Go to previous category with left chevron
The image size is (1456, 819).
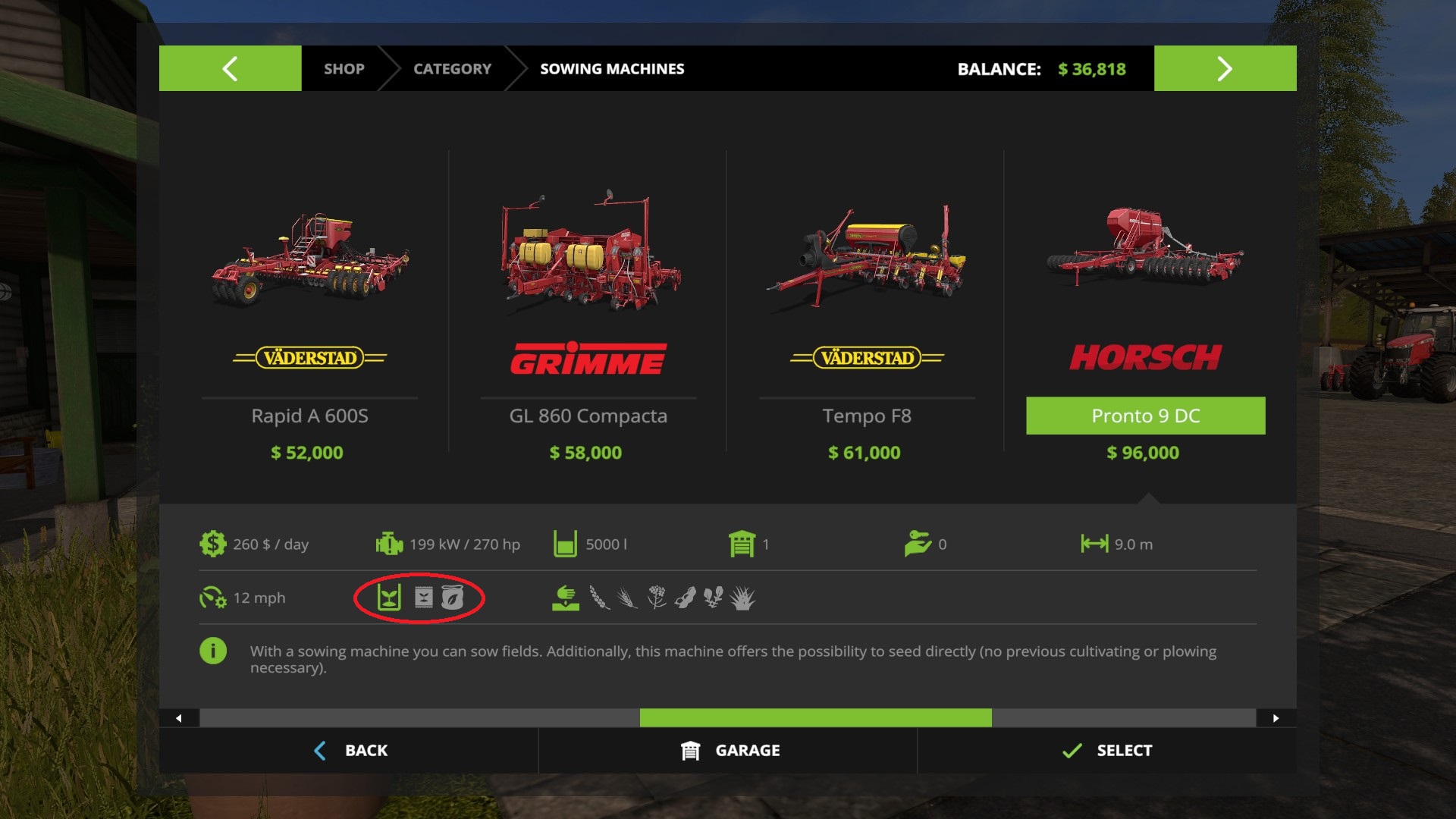(x=231, y=68)
